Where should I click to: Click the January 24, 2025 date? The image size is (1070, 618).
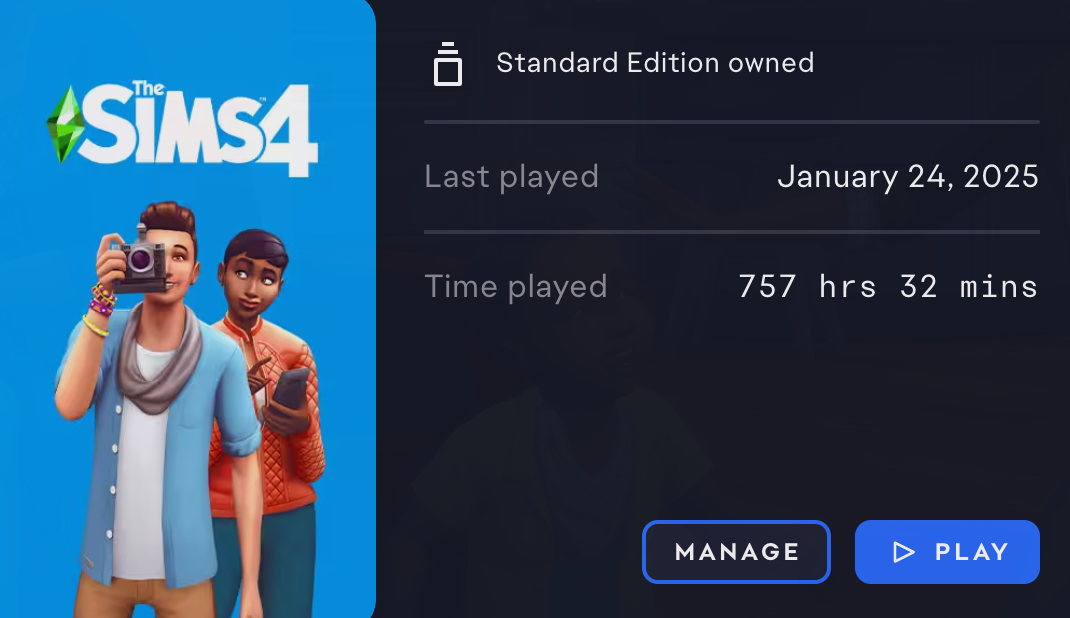pos(908,177)
